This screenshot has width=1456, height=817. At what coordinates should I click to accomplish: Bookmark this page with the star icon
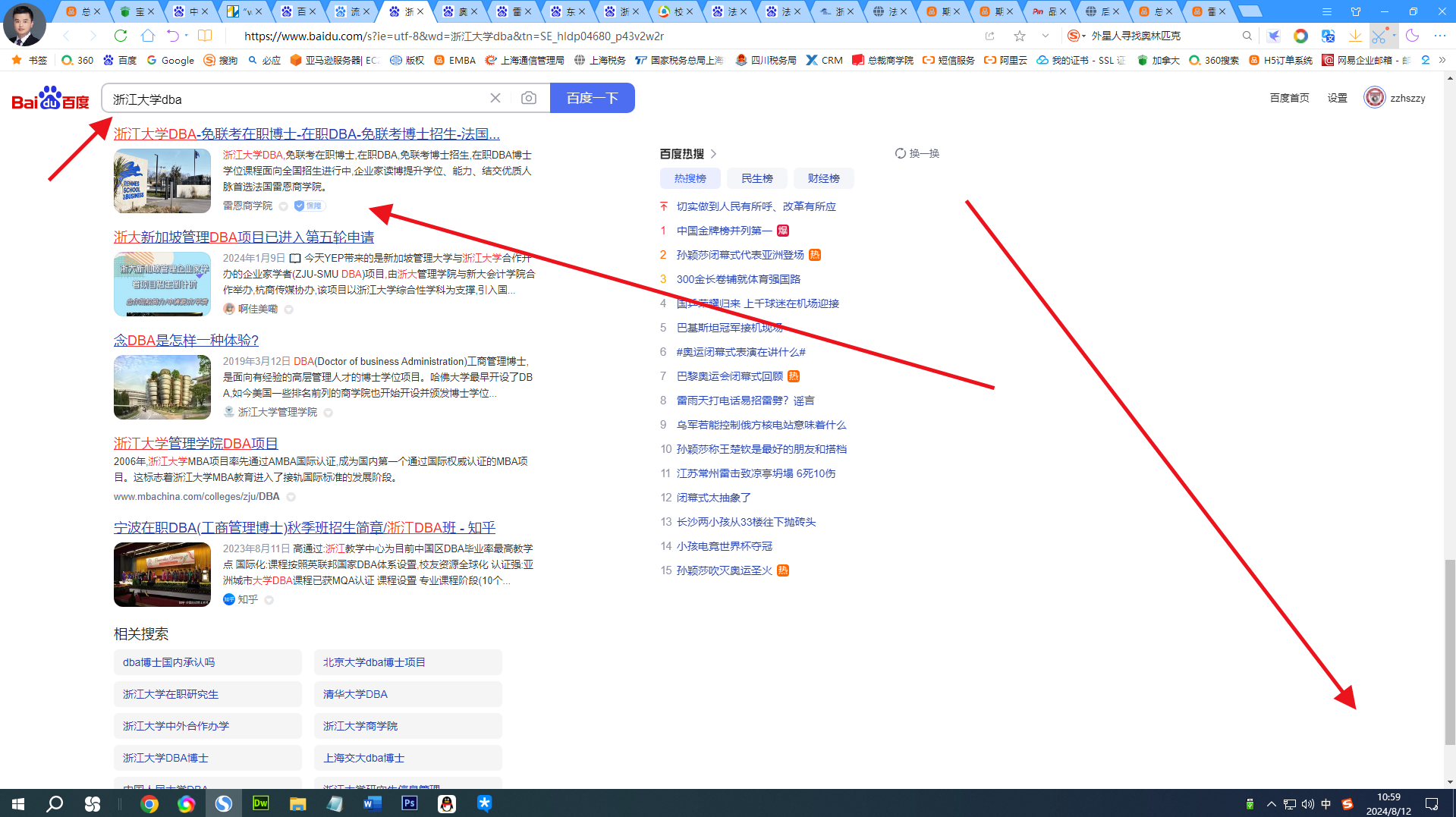pos(1020,35)
